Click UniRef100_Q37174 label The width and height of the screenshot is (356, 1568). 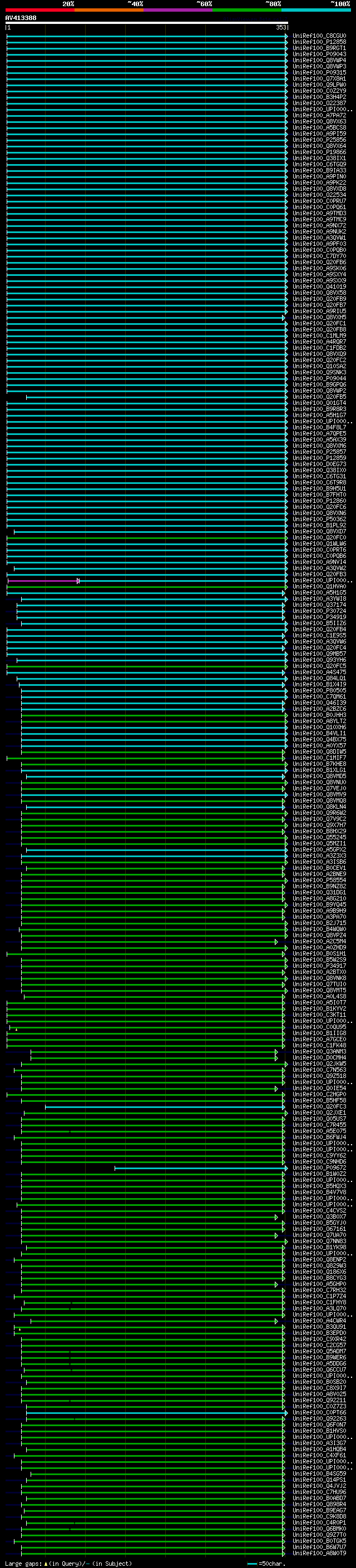click(319, 605)
